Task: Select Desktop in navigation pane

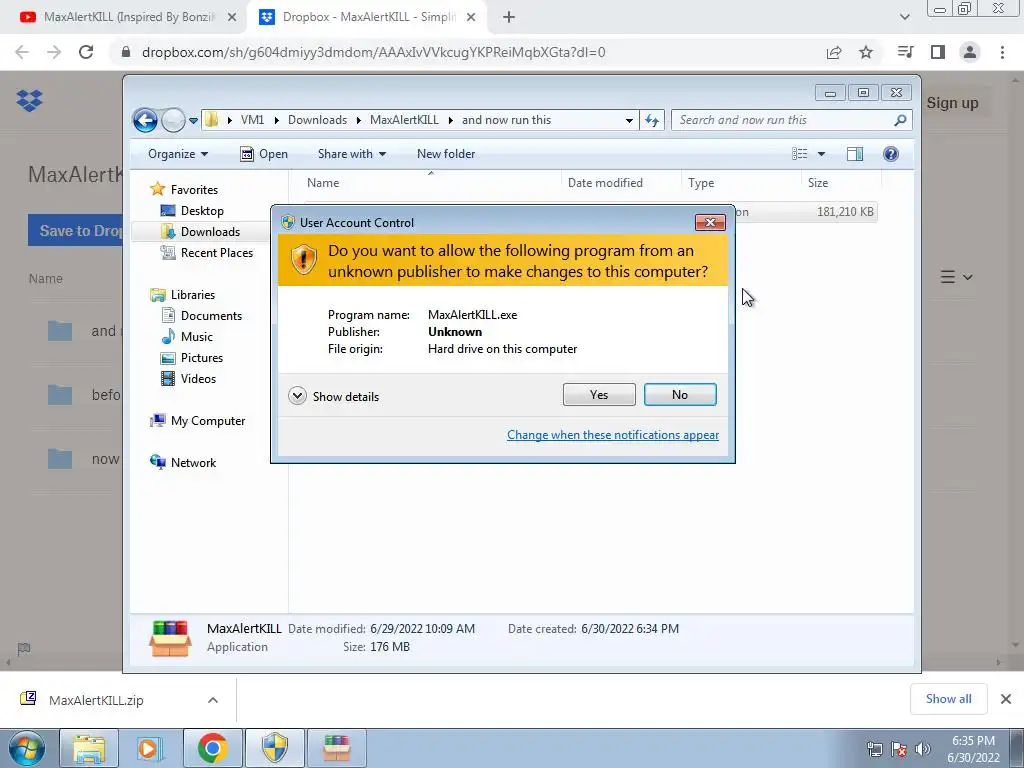Action: coord(193,211)
